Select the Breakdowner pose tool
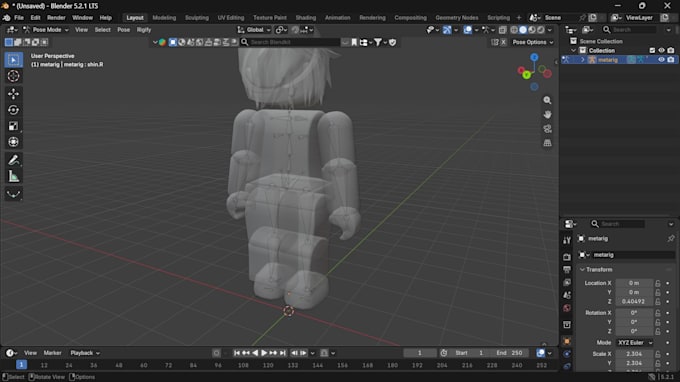 click(13, 194)
